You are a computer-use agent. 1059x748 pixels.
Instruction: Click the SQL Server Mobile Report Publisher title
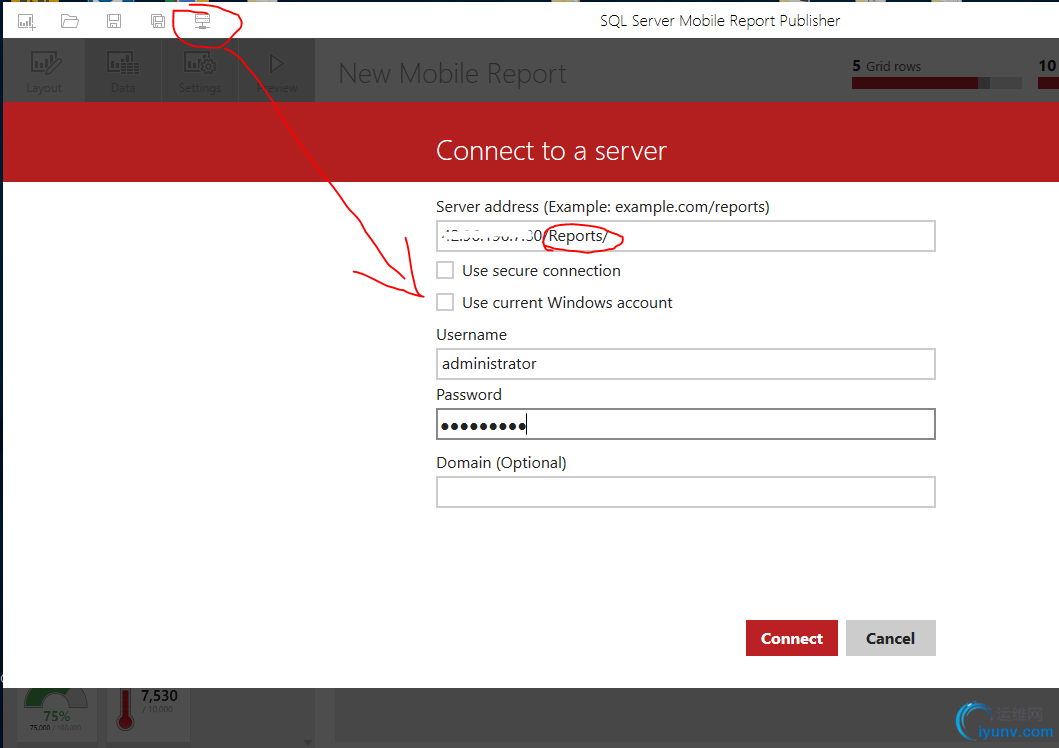point(720,21)
